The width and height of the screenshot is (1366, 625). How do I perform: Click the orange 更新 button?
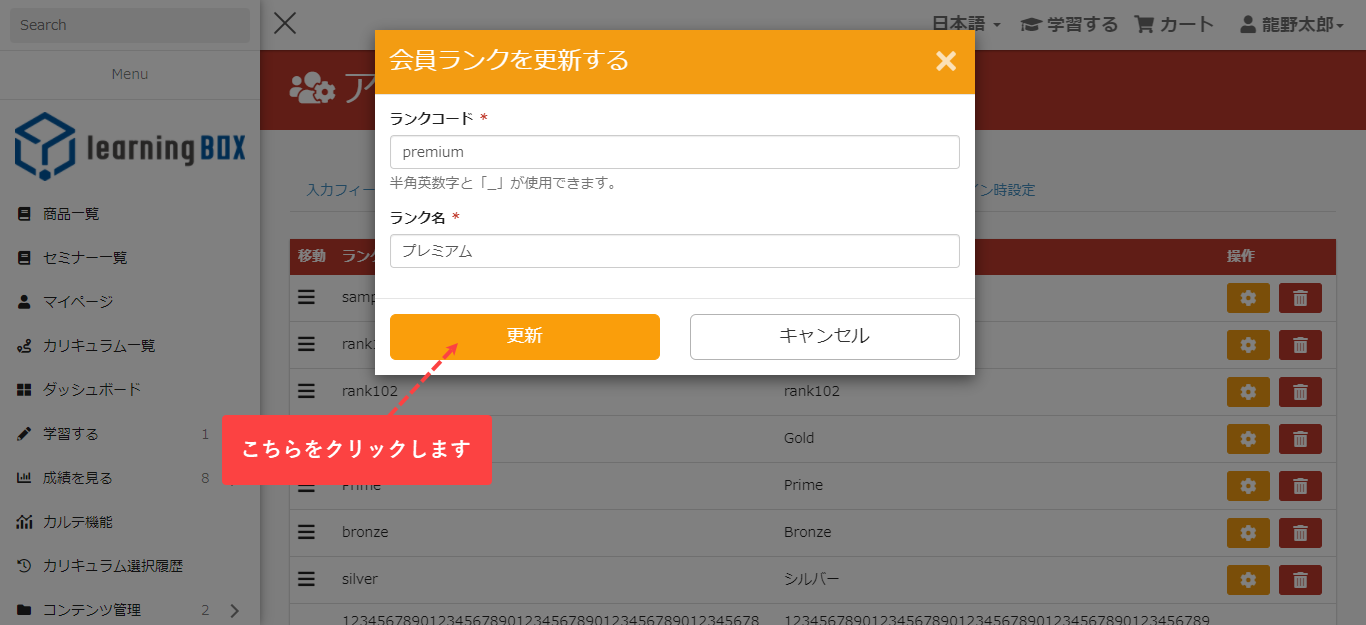tap(524, 336)
